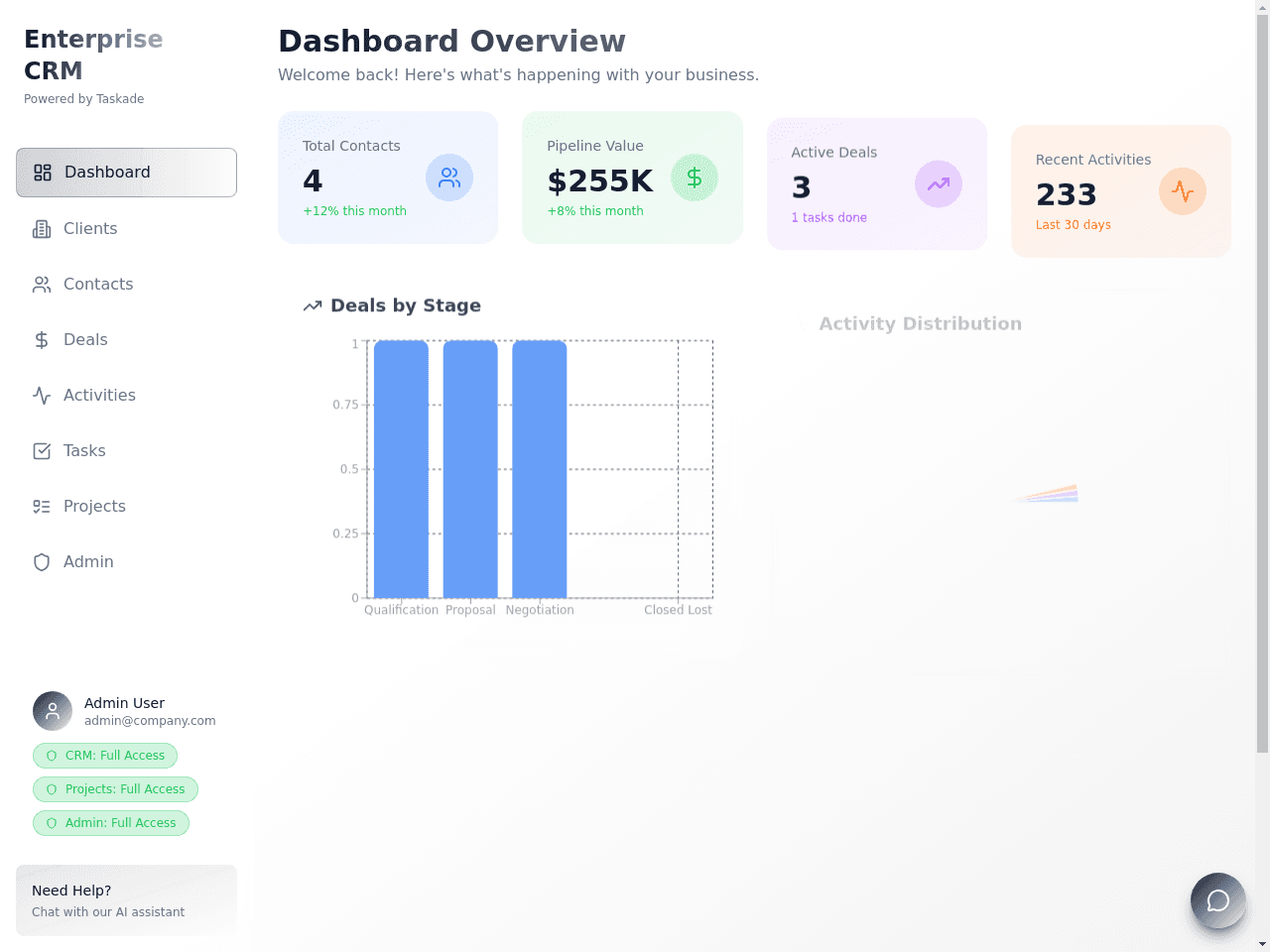Click the Clients building icon
The image size is (1270, 952).
point(42,229)
